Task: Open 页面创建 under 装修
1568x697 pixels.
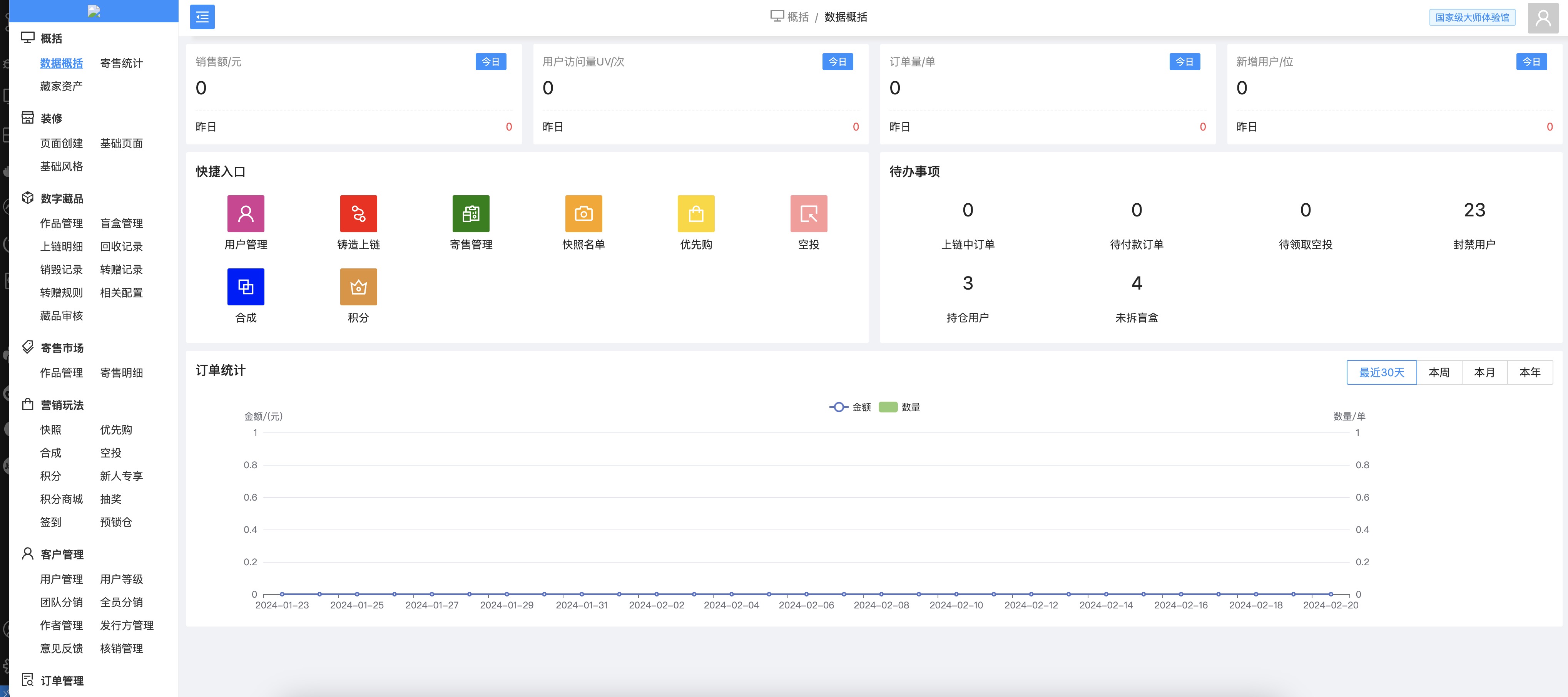Action: pyautogui.click(x=62, y=143)
